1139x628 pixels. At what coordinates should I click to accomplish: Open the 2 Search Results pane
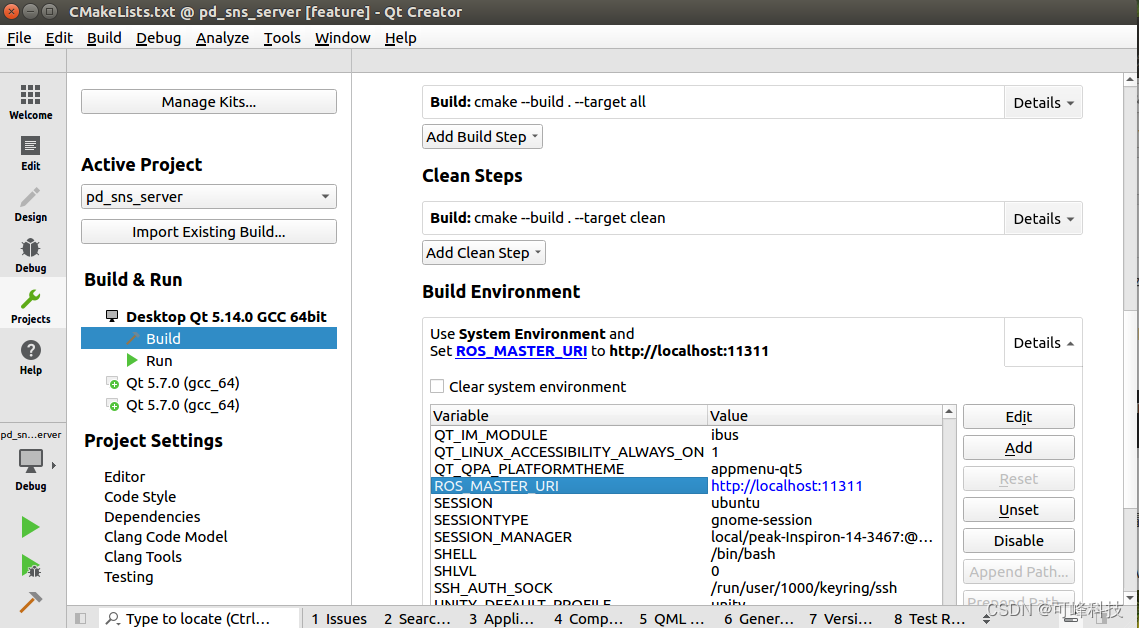[417, 619]
